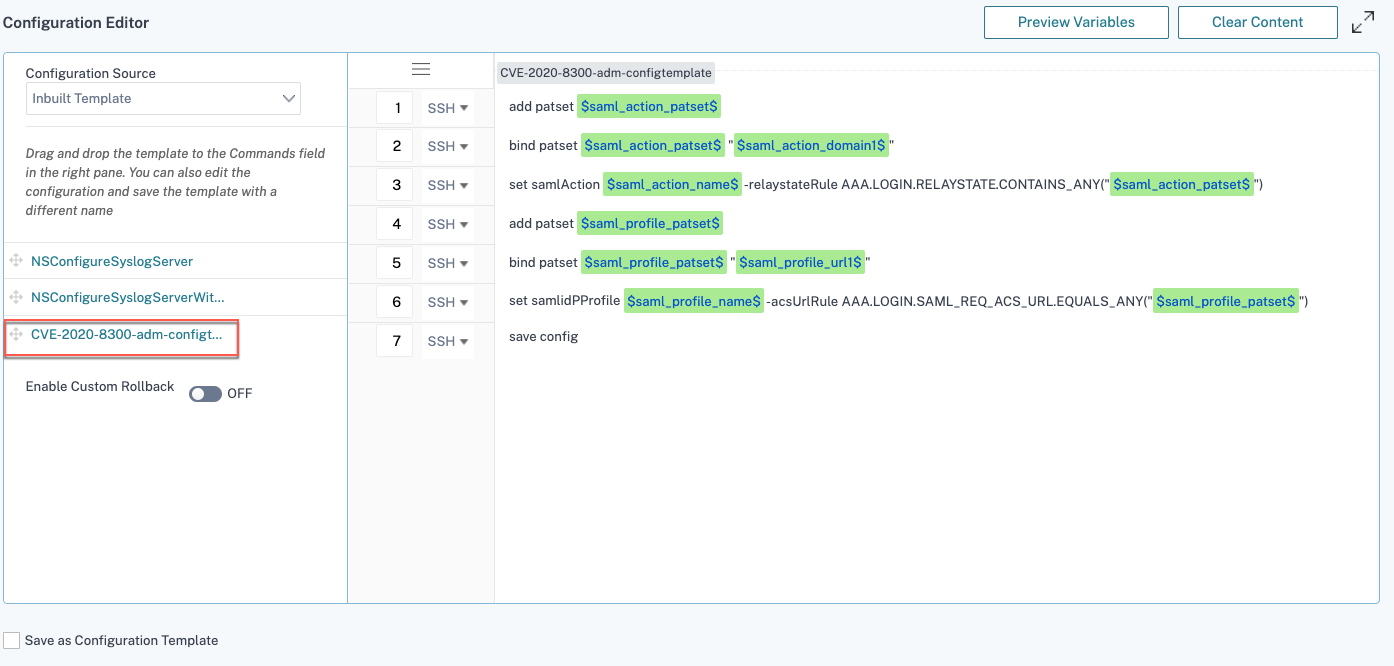Click the CVE-2020-8300-adm-configtemplate tag label
The height and width of the screenshot is (666, 1394).
(x=606, y=73)
